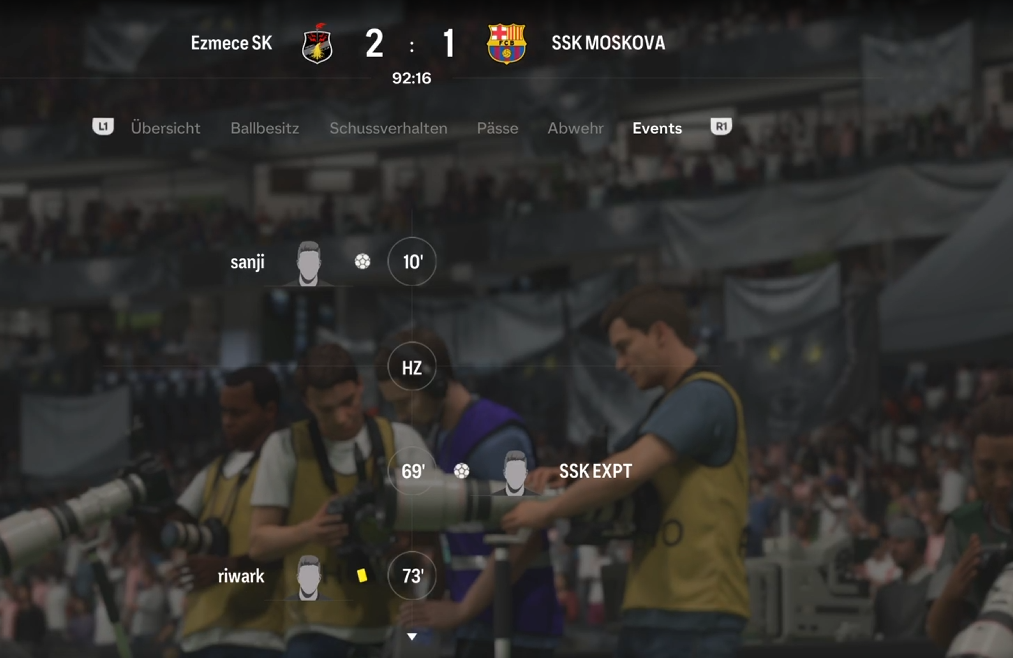Select the SSK MOSKOVA club crest
Image resolution: width=1013 pixels, height=658 pixels.
(x=506, y=44)
